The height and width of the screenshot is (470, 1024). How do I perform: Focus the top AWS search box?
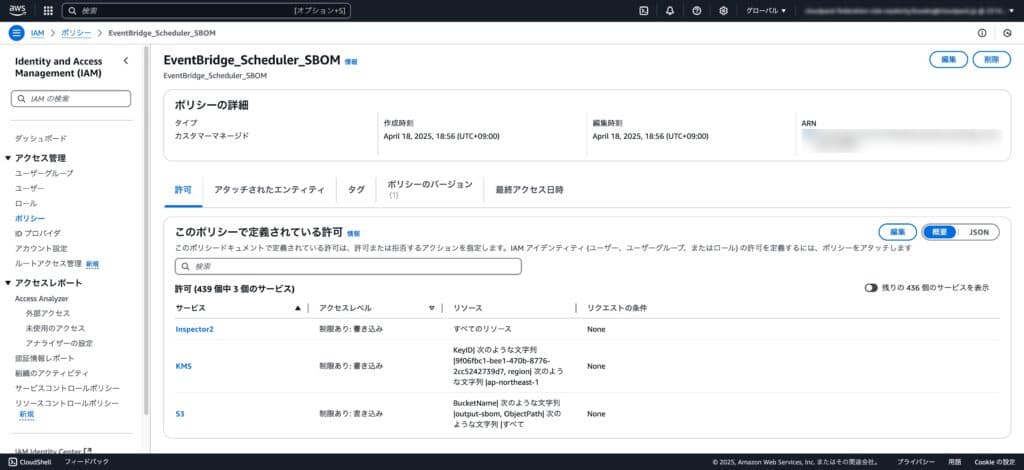click(206, 10)
